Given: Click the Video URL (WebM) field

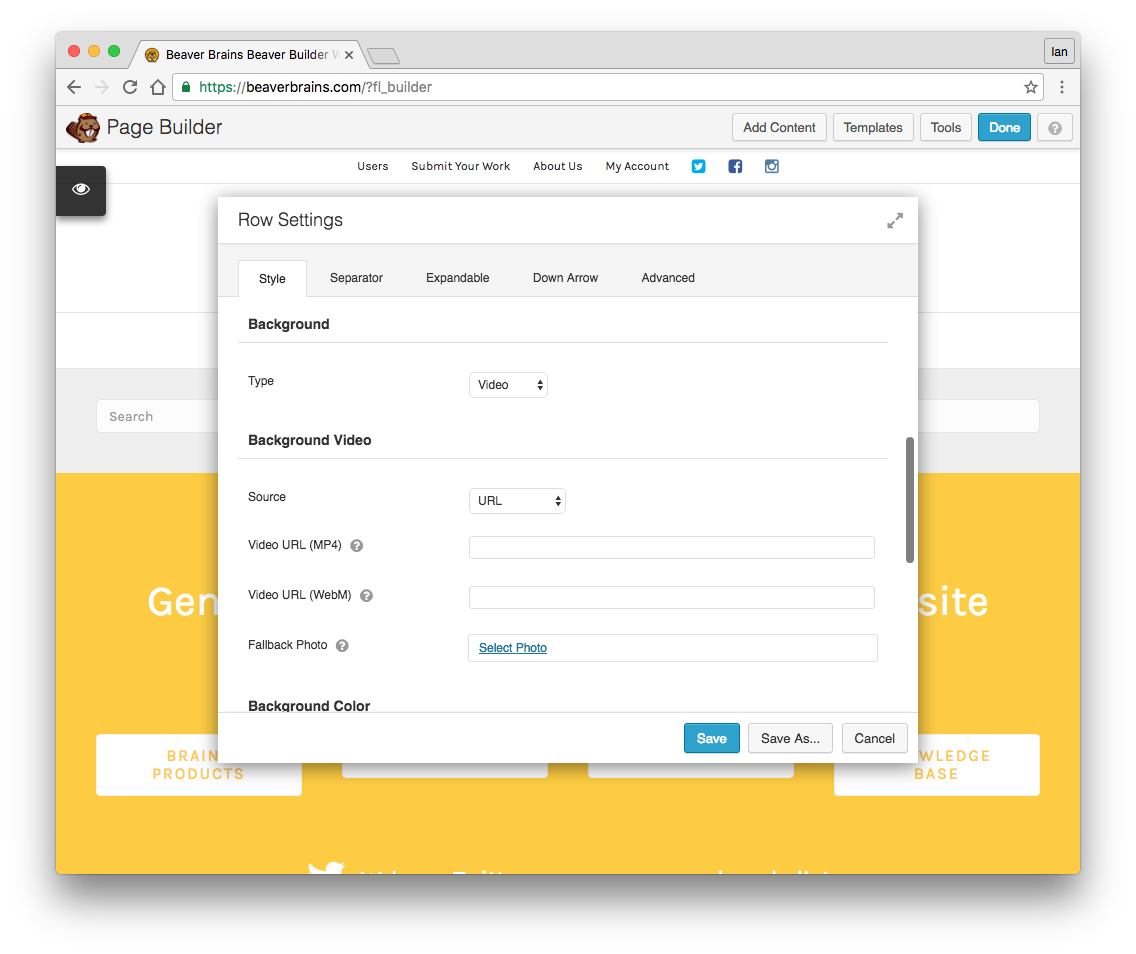Looking at the screenshot, I should tap(672, 598).
